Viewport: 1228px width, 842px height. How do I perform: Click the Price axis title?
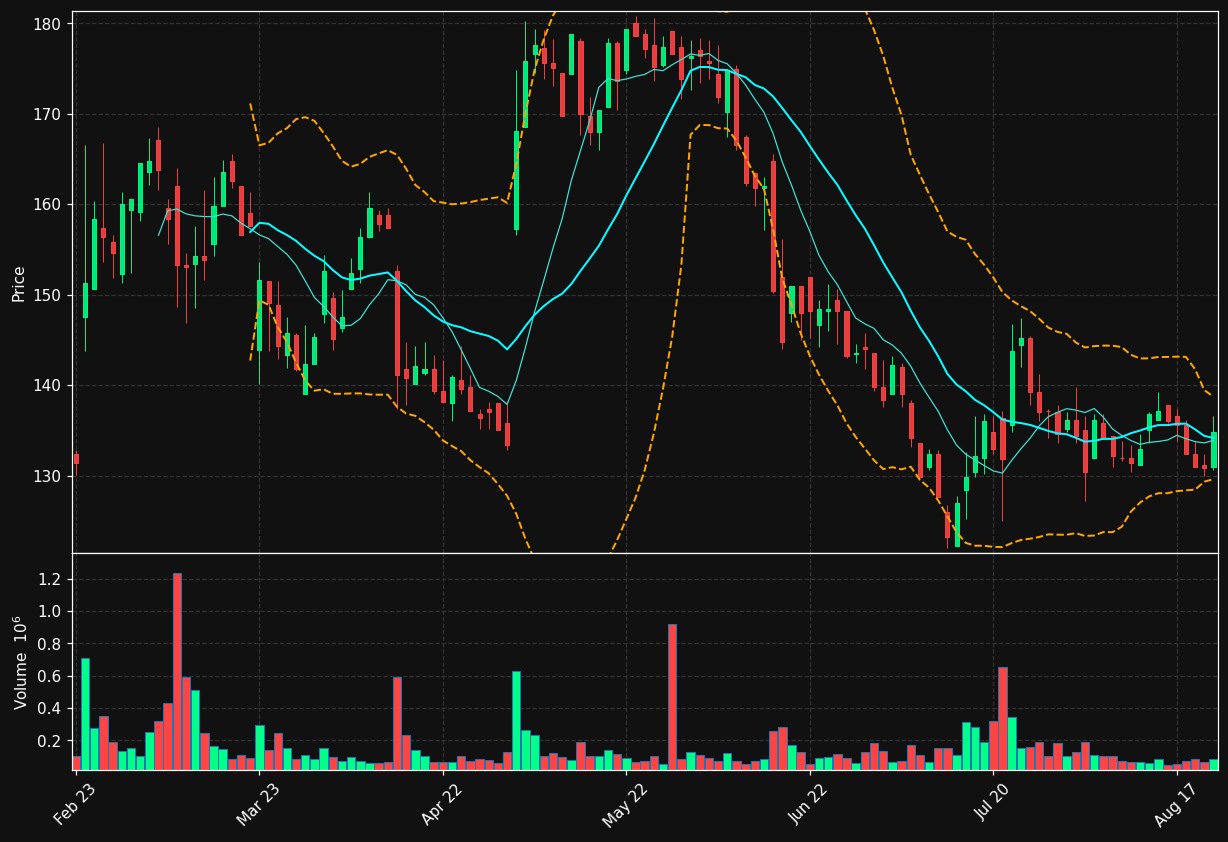(19, 282)
